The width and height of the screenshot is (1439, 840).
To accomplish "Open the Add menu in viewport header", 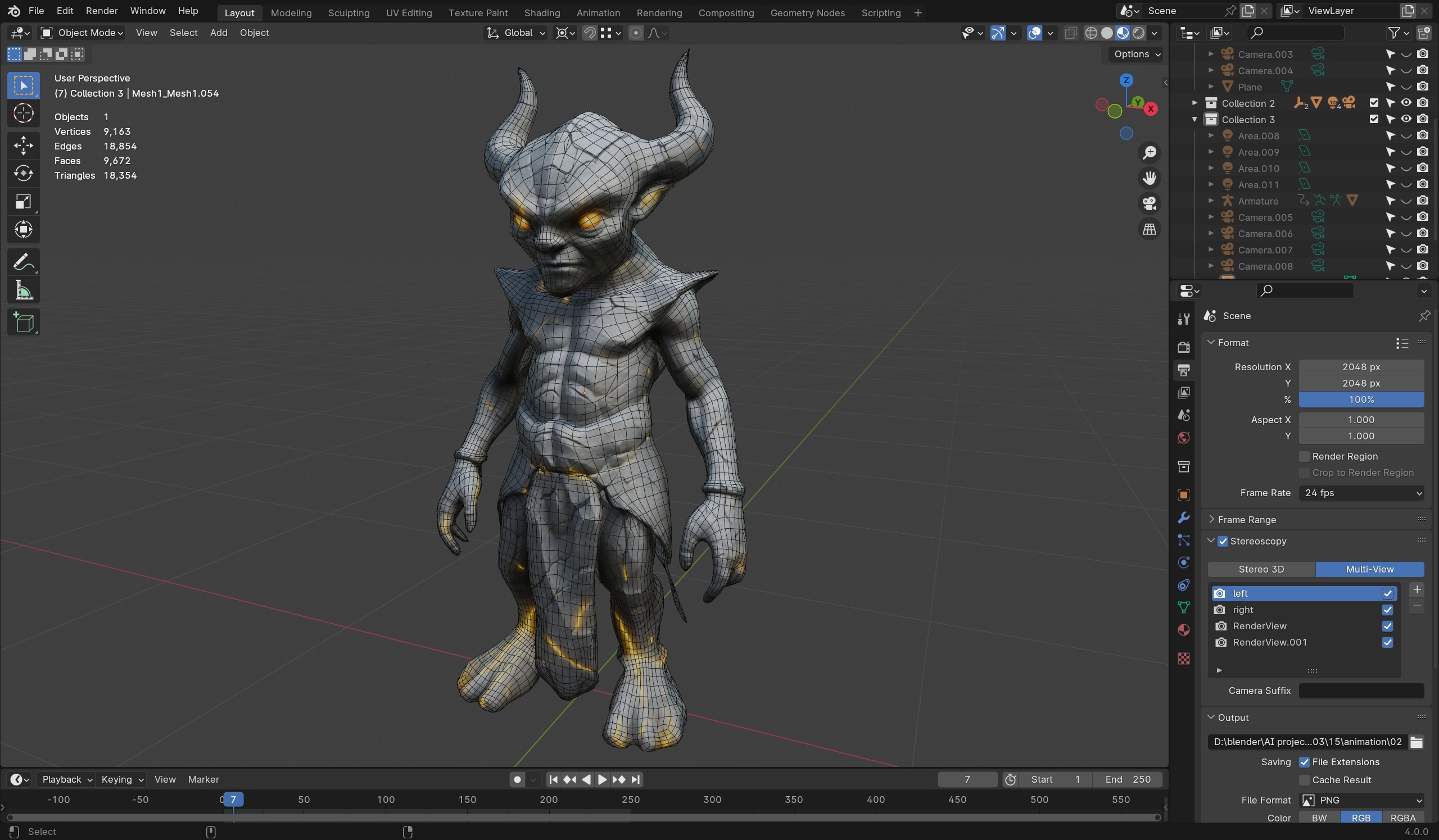I will 219,33.
